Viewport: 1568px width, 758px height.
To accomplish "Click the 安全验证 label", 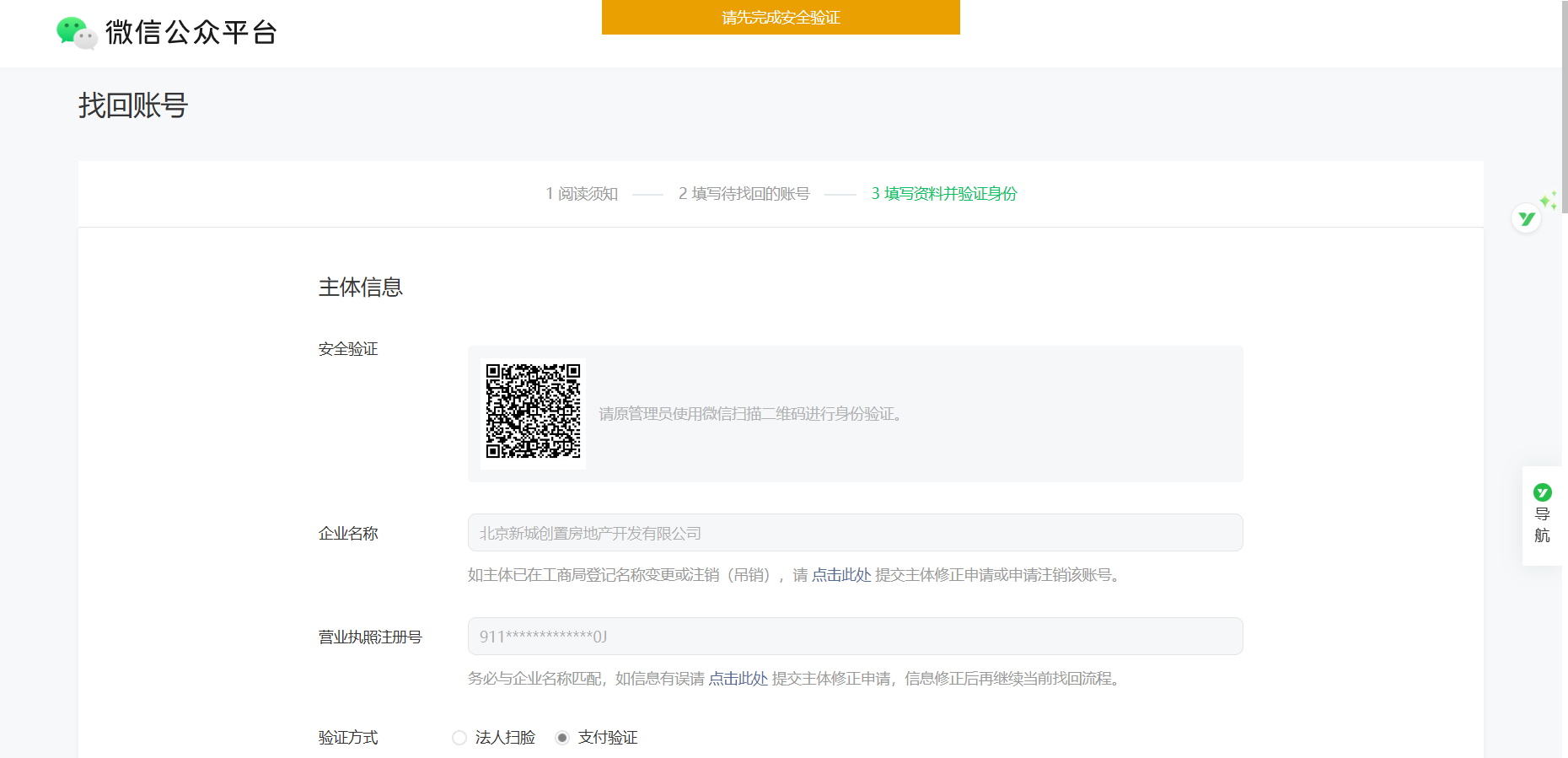I will [347, 349].
